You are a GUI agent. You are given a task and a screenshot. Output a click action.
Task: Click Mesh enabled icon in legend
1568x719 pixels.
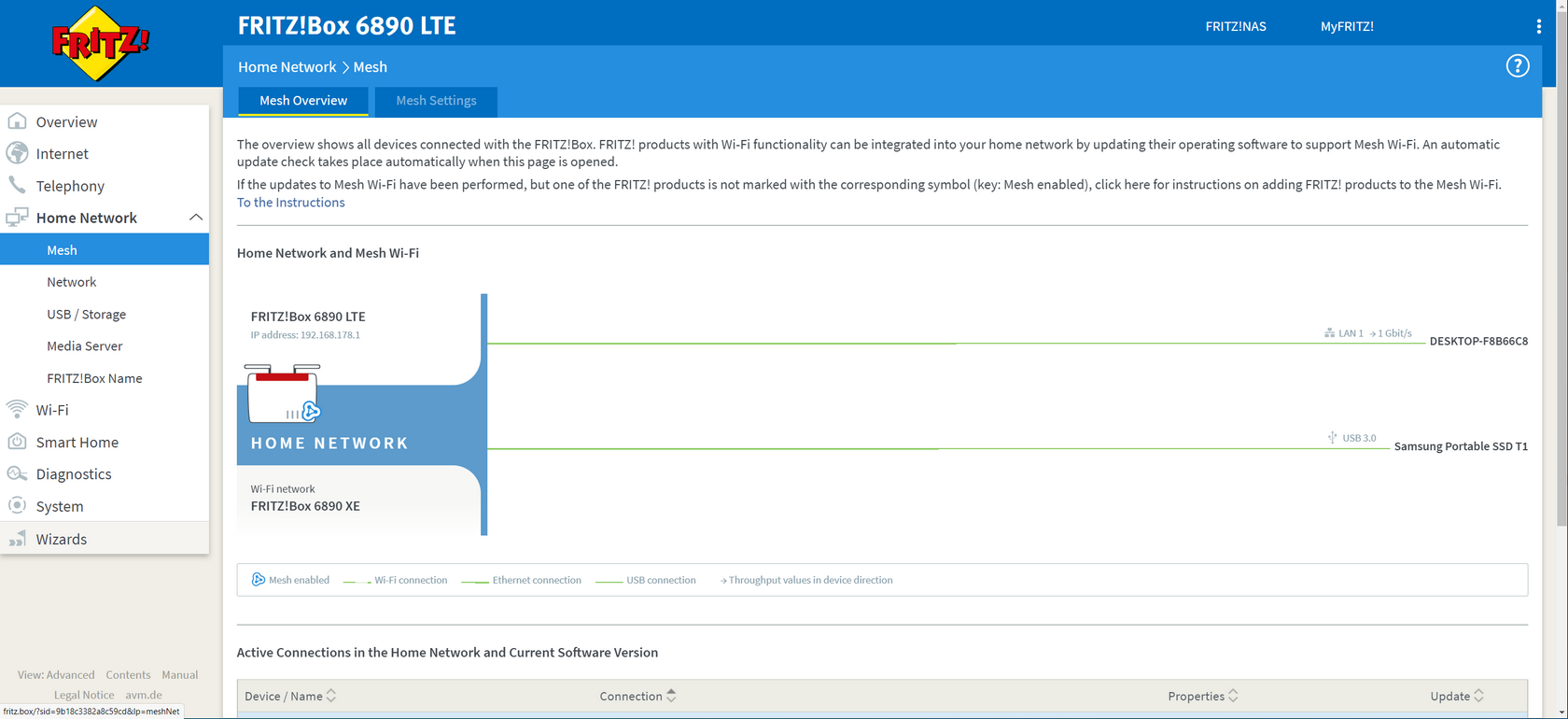click(259, 580)
